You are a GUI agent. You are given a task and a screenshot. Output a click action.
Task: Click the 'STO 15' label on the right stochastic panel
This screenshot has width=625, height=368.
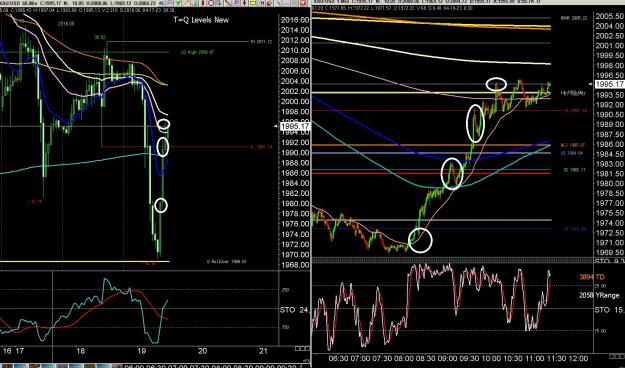(x=609, y=310)
